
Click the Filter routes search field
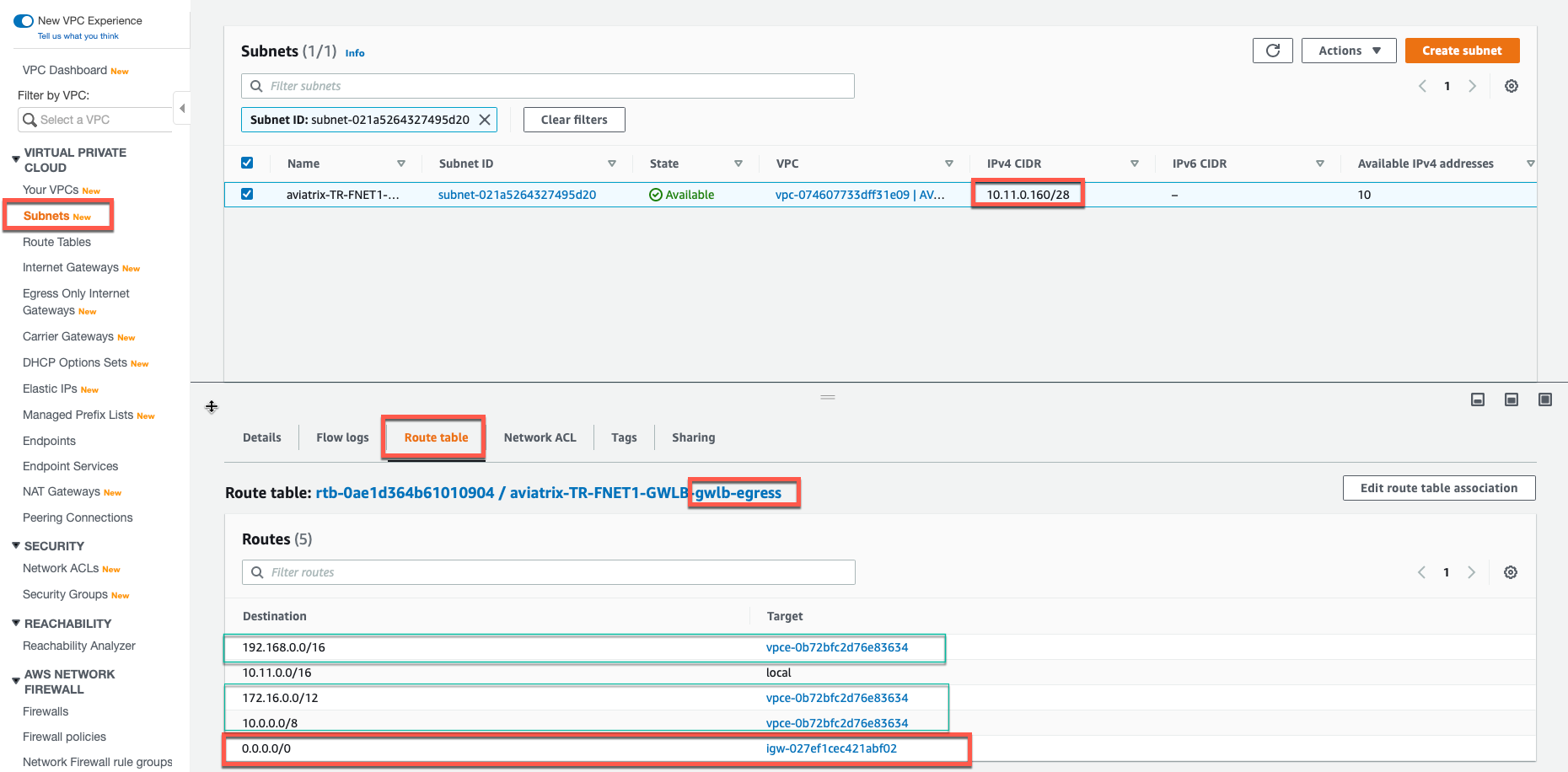[548, 572]
